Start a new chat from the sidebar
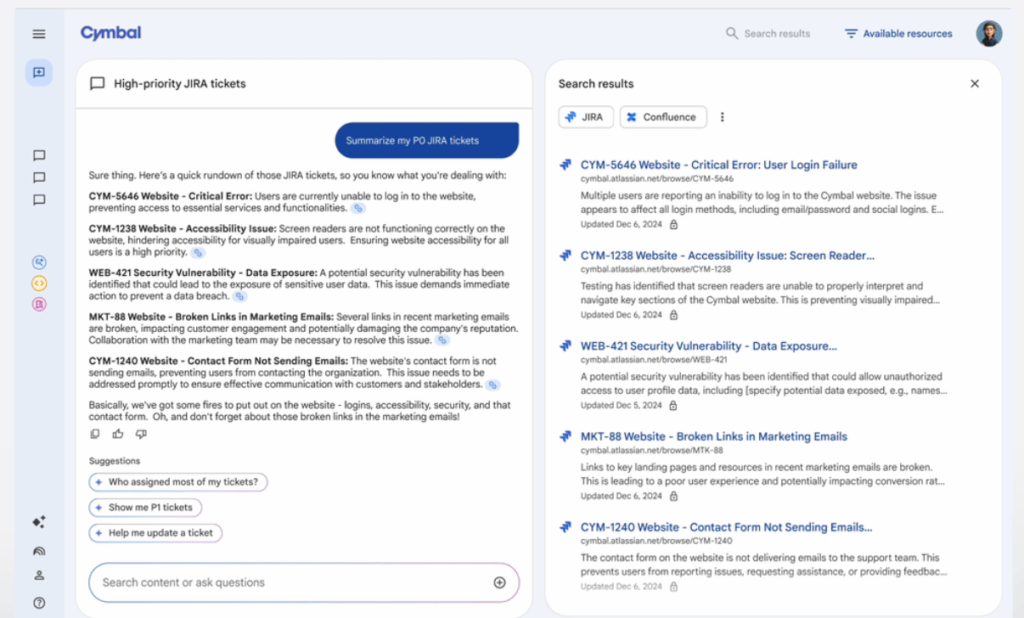 pos(39,73)
